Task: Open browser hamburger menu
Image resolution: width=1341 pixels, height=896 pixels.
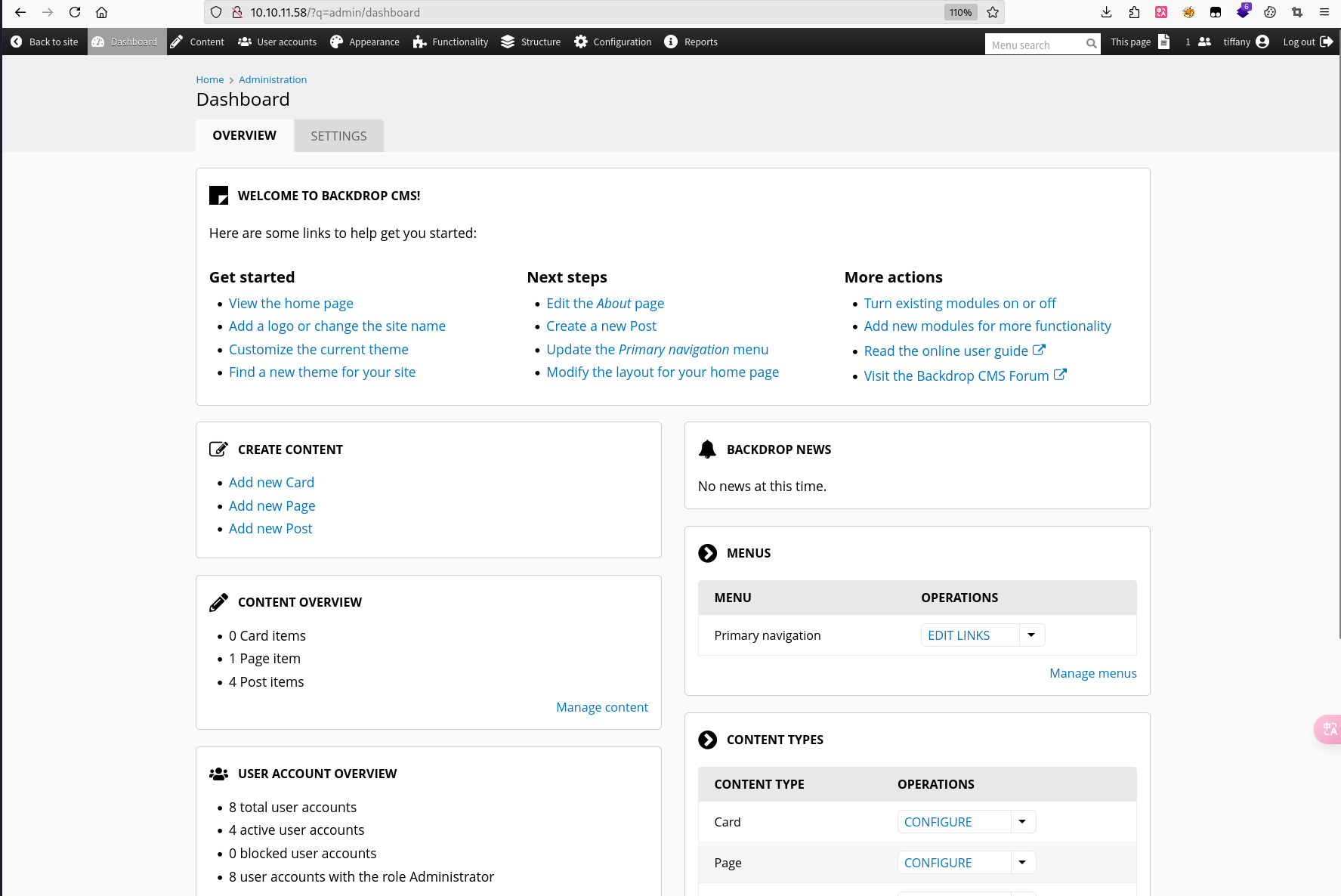Action: pyautogui.click(x=1324, y=12)
